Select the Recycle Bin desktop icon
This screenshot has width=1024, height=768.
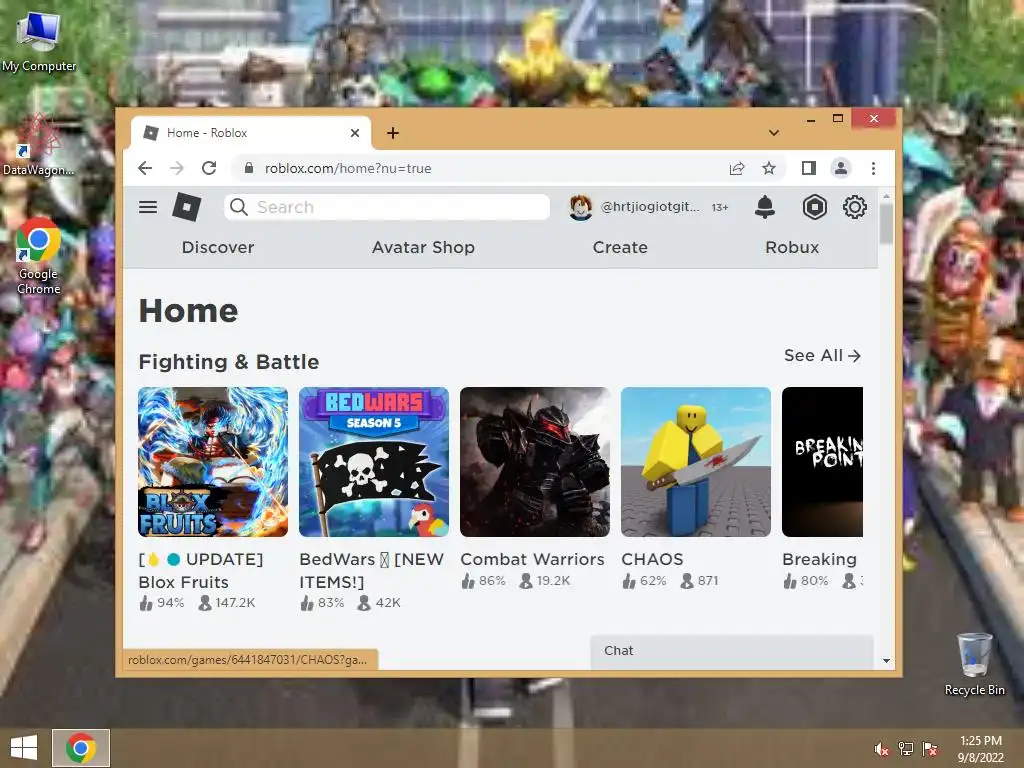point(974,665)
